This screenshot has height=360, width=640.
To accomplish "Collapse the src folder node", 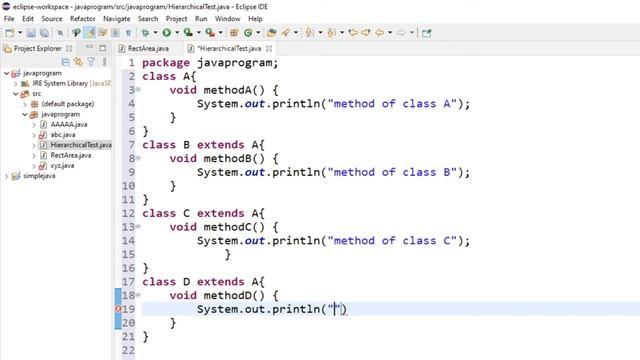I will tap(16, 94).
